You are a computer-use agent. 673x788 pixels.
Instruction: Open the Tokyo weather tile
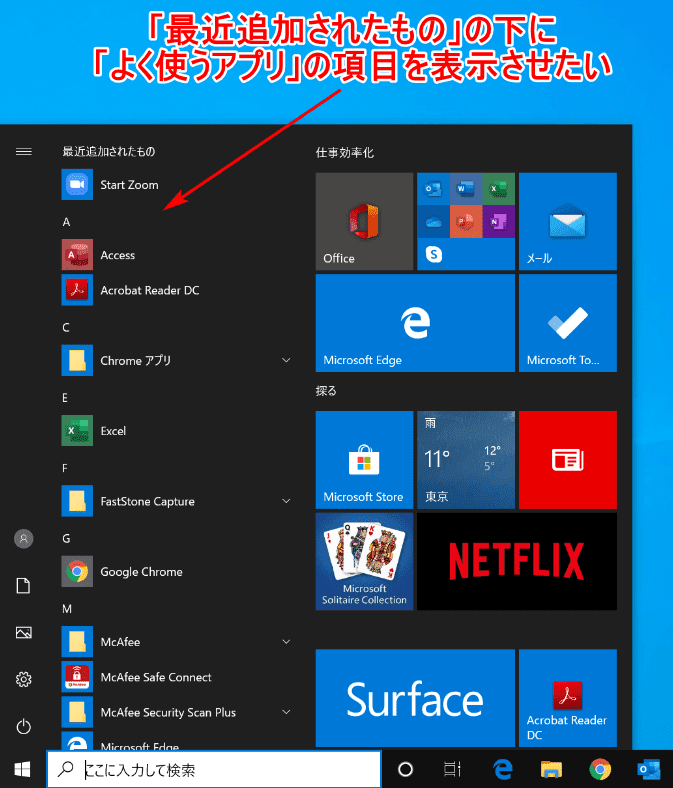coord(466,460)
